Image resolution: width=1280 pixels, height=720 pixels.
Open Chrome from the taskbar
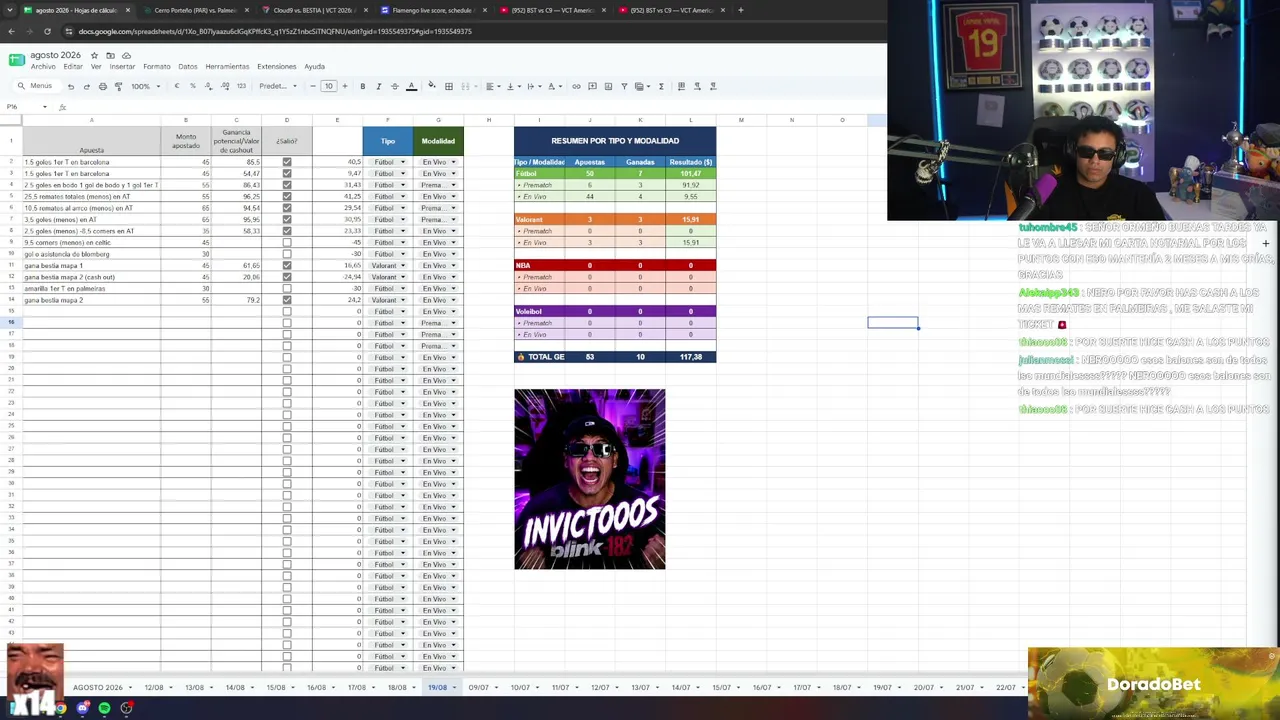60,708
